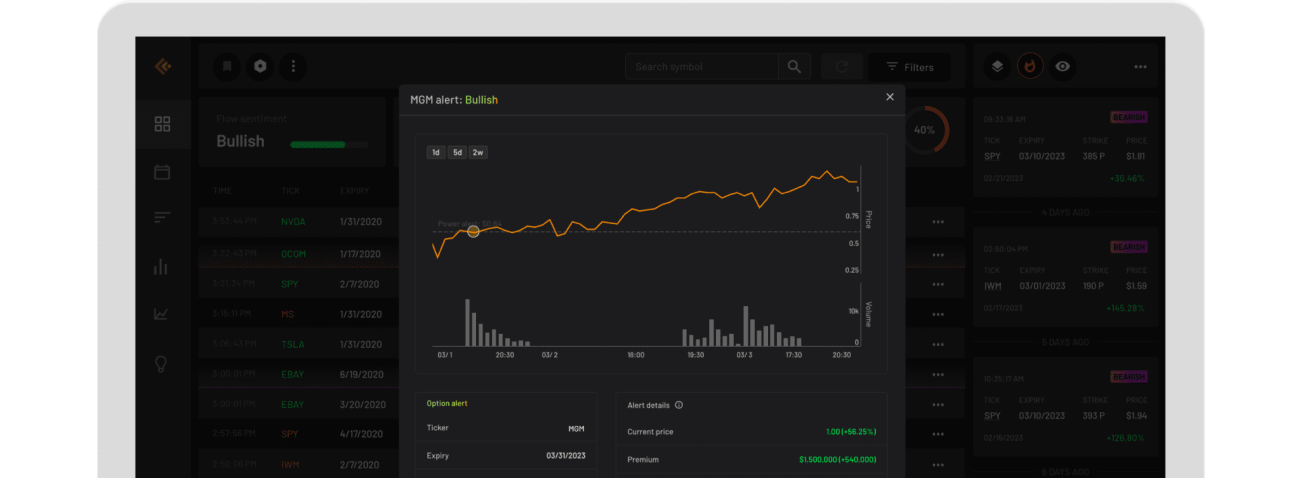Click the bookmark icon in top toolbar
The height and width of the screenshot is (478, 1300).
[x=227, y=66]
